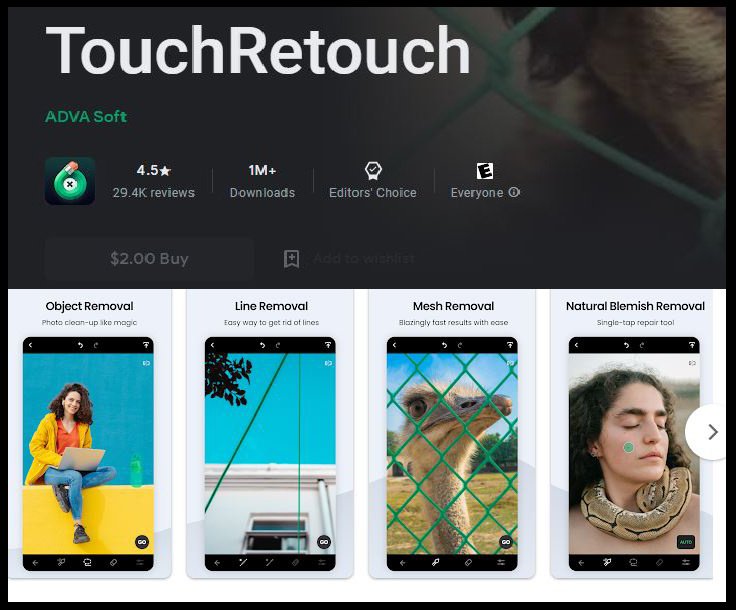This screenshot has height=610, width=736.
Task: Show next screenshots with the right arrow
Action: 713,432
